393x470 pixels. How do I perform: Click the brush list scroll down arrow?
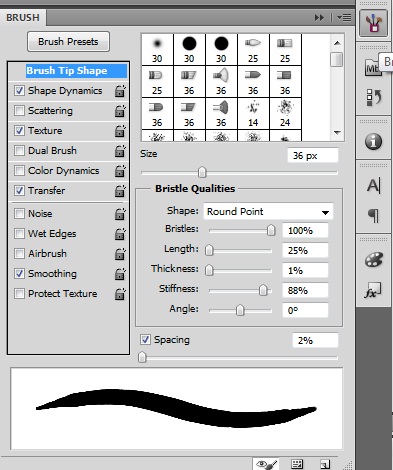[x=337, y=133]
